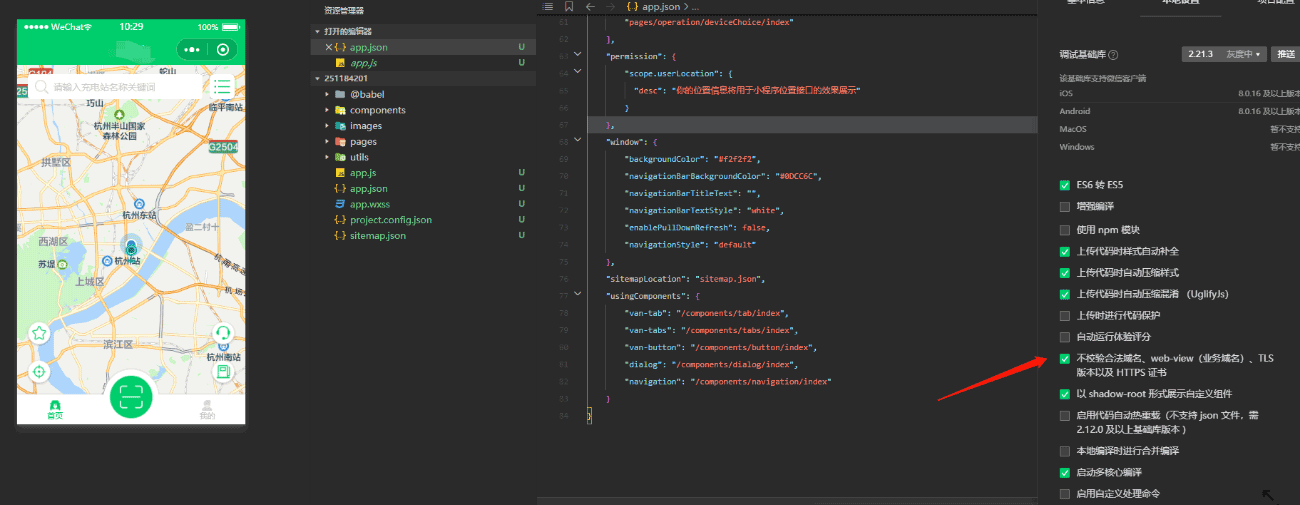This screenshot has width=1300, height=505.
Task: Tap the headset customer service icon
Action: pyautogui.click(x=223, y=333)
